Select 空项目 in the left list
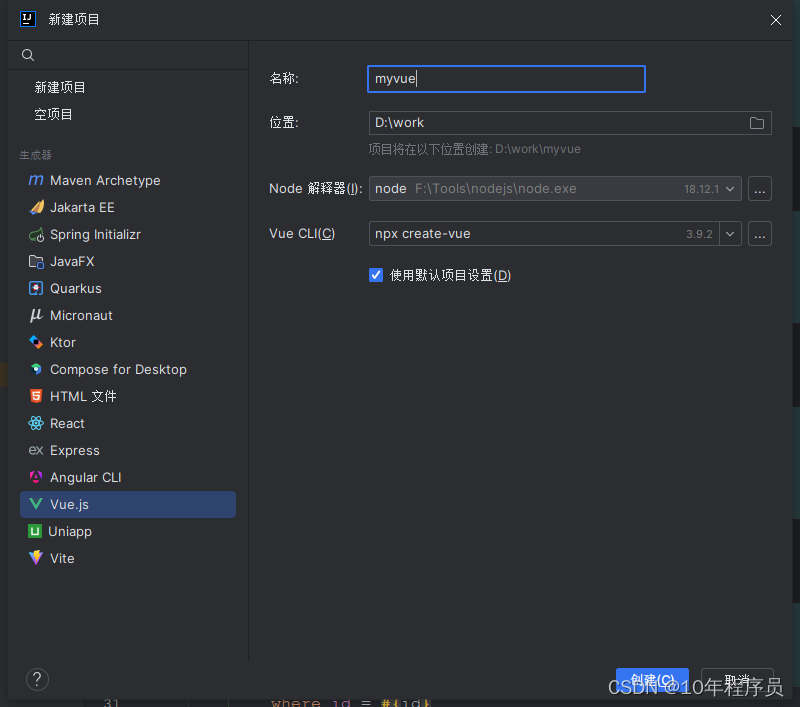This screenshot has height=707, width=800. tap(53, 114)
